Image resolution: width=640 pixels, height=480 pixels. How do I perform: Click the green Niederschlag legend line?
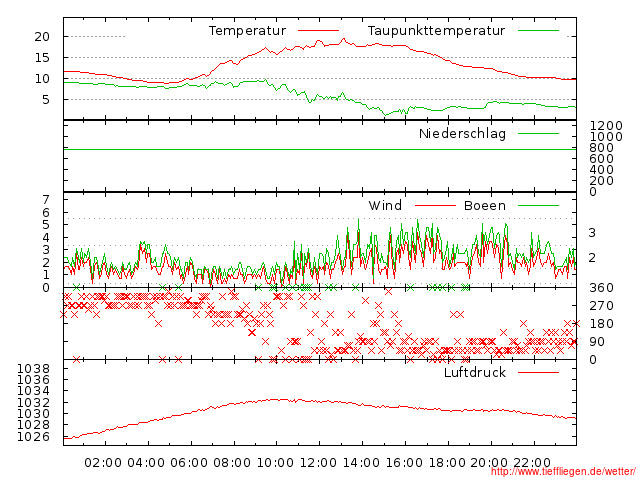pos(538,133)
